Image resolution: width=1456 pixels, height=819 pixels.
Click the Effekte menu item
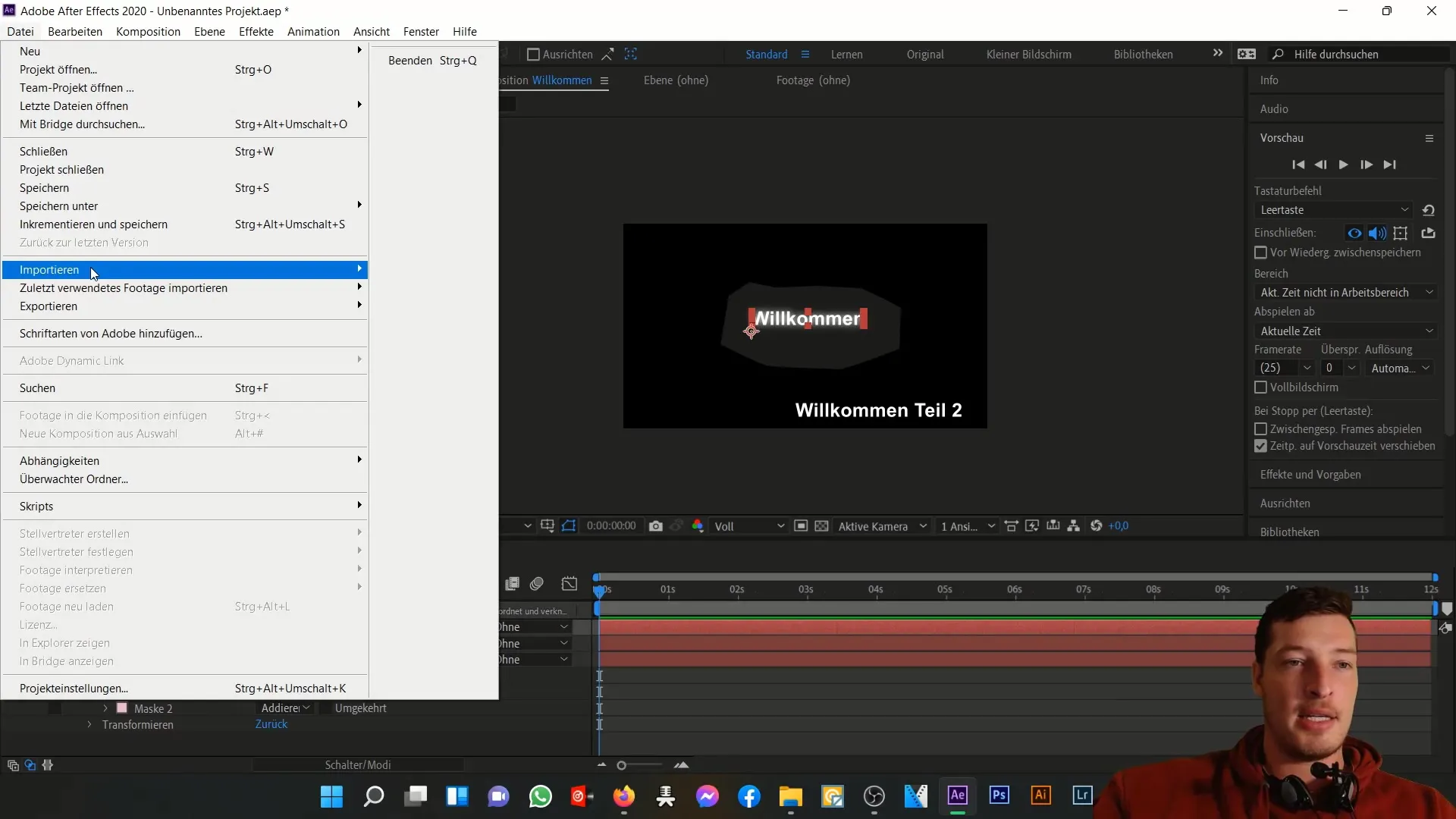tap(256, 31)
